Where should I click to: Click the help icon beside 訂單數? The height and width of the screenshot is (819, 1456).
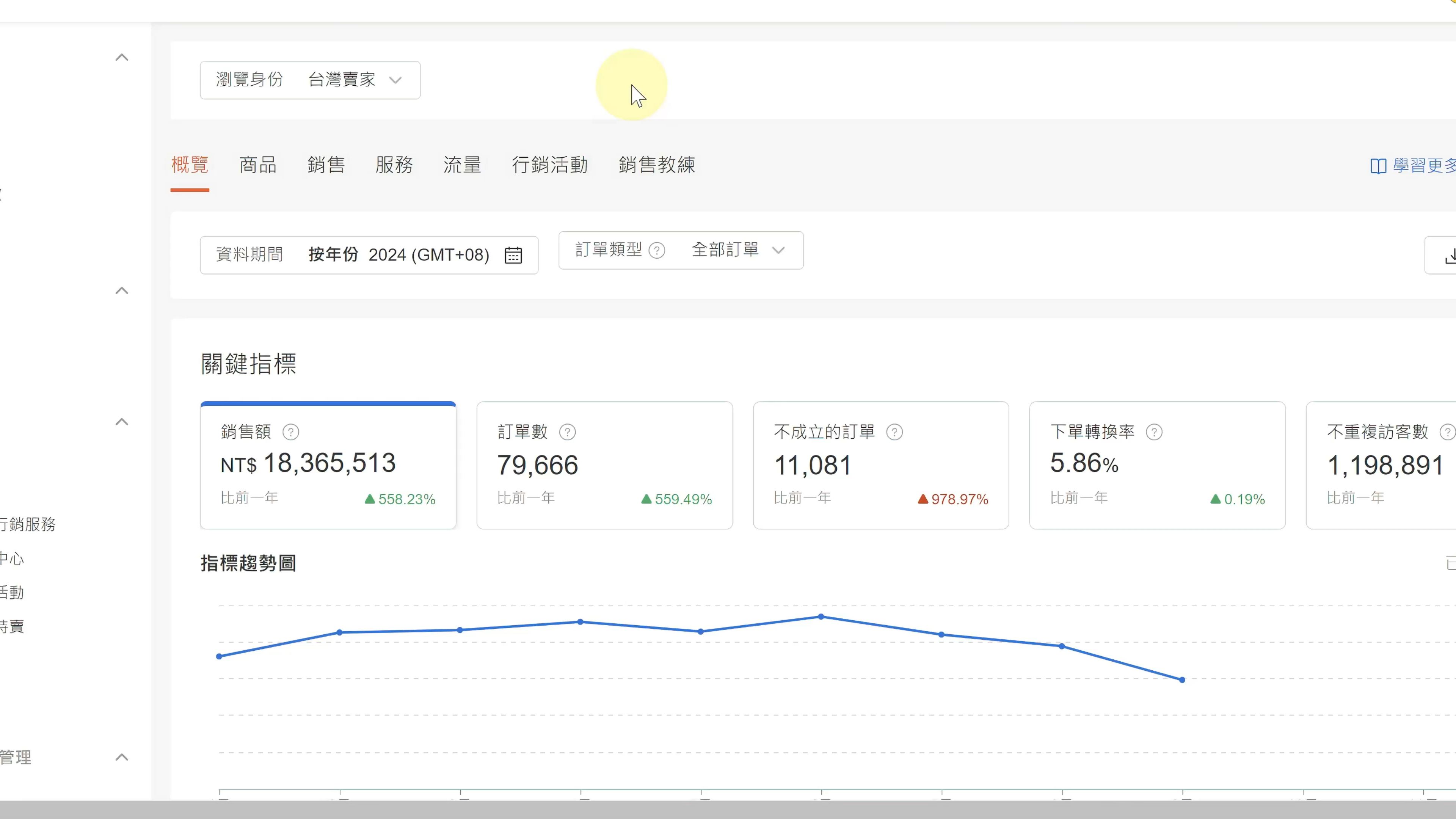point(568,432)
